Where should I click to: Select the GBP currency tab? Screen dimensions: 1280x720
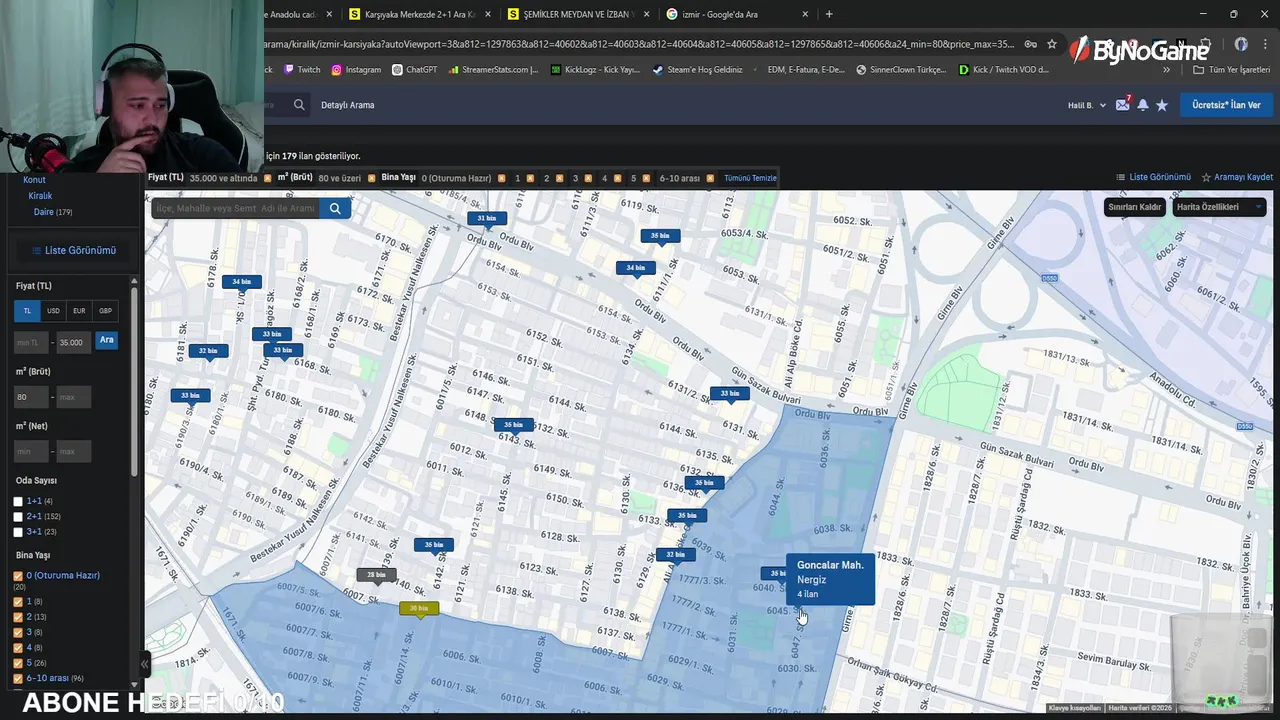tap(105, 311)
